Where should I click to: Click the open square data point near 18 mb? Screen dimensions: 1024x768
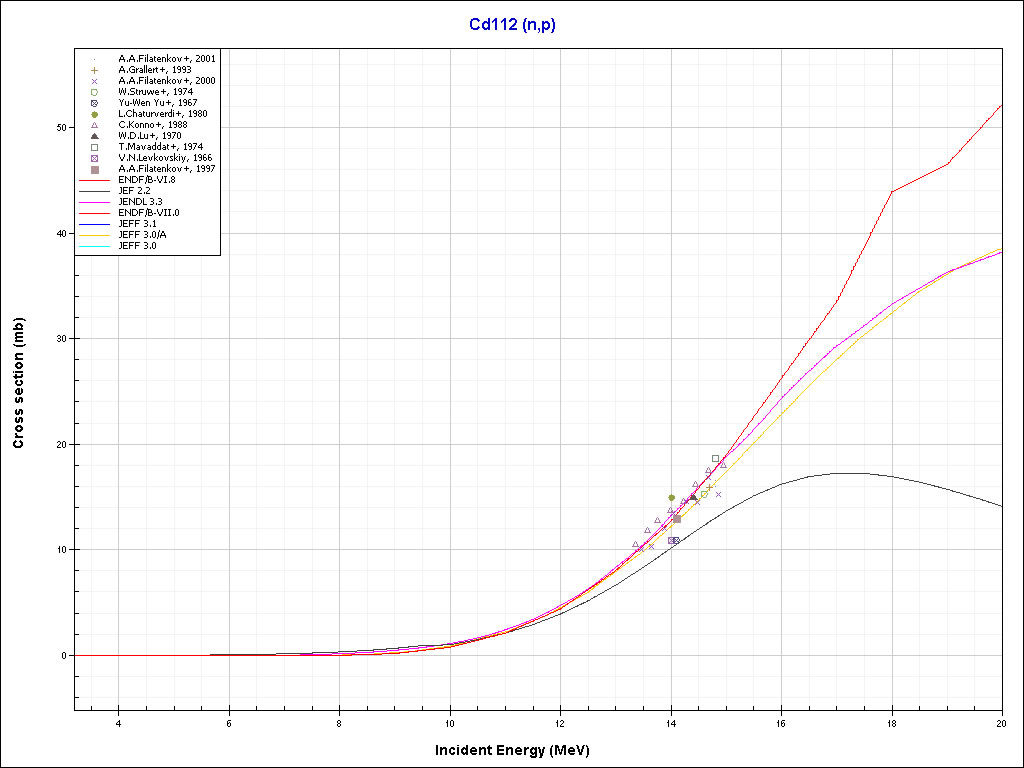point(715,458)
